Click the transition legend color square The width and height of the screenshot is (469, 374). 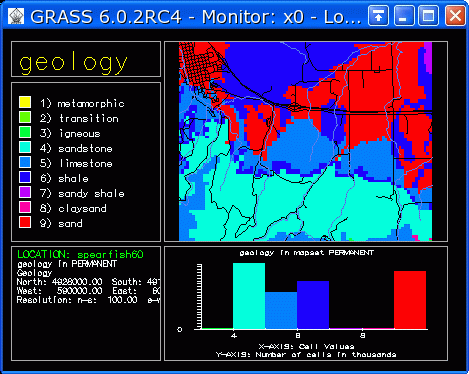[x=25, y=117]
